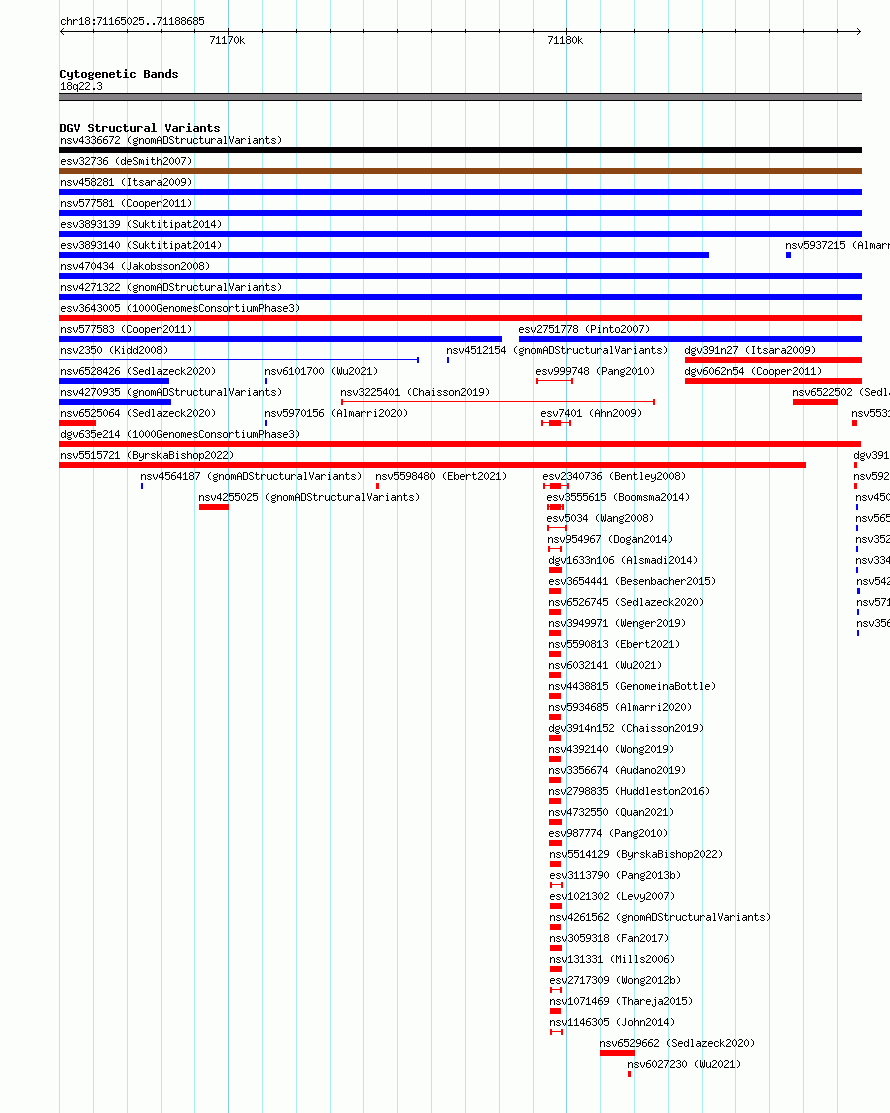Click esv5034 Wang2008 label
Image resolution: width=890 pixels, height=1113 pixels.
pyautogui.click(x=600, y=518)
